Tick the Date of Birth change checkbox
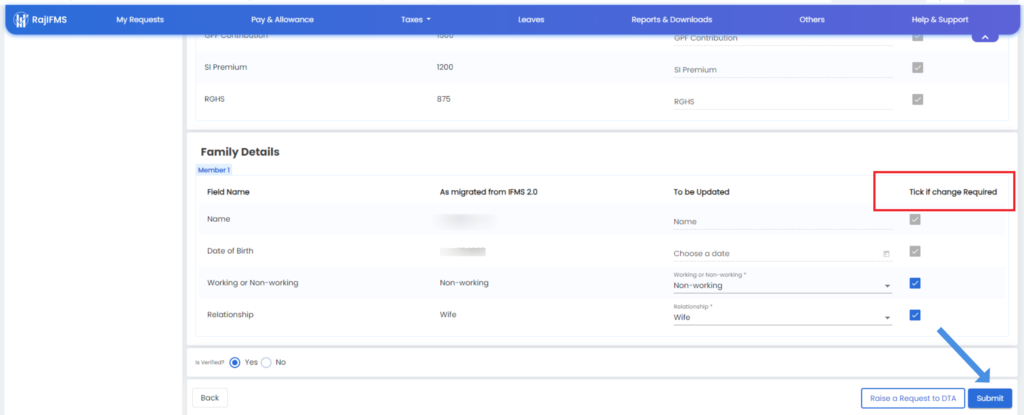This screenshot has width=1024, height=415. tap(915, 252)
